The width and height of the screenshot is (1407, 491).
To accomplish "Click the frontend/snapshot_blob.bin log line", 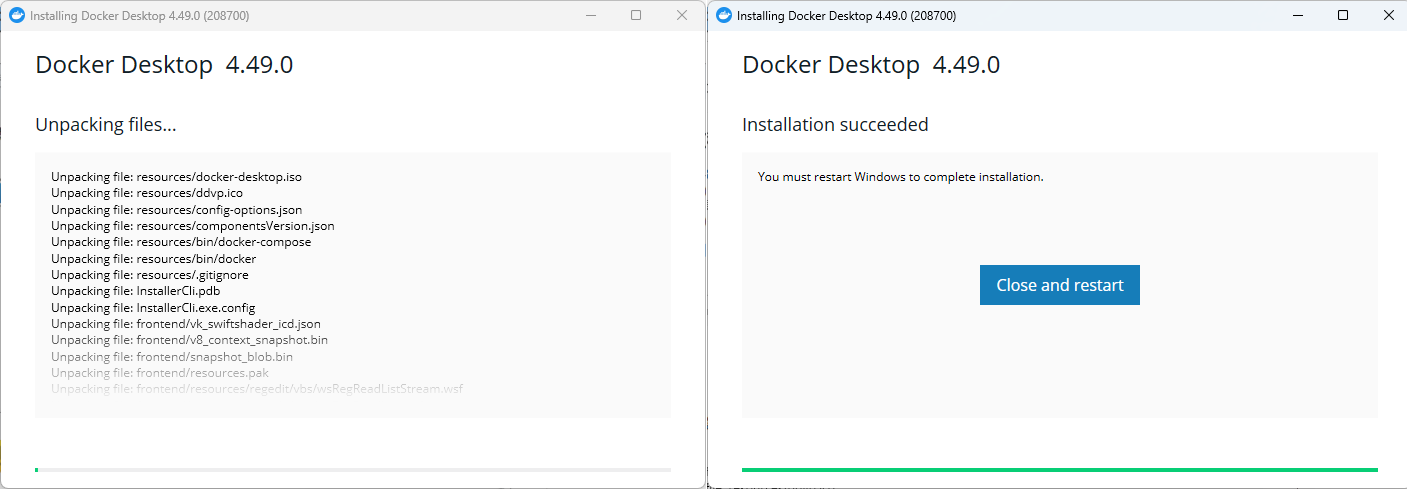I will 172,357.
